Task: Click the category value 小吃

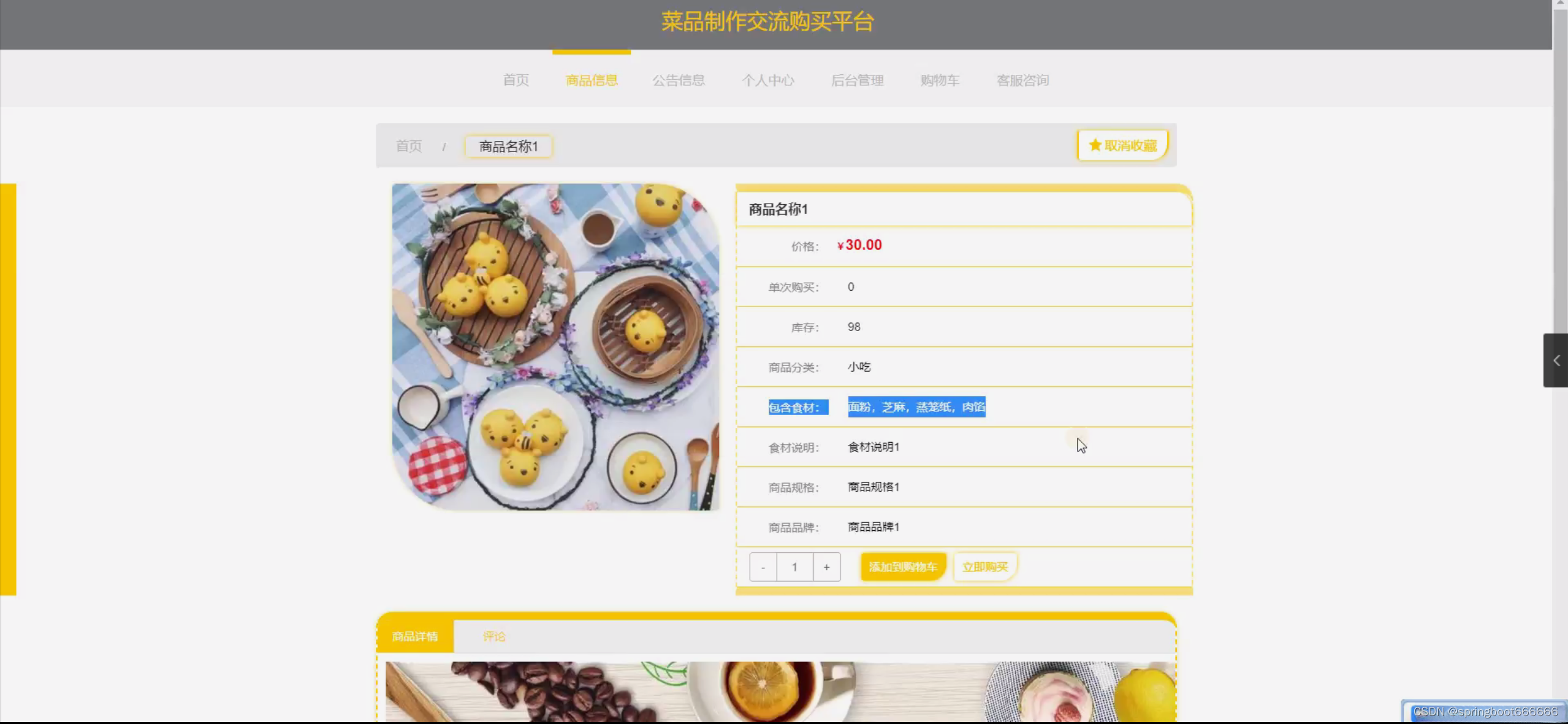Action: 859,367
